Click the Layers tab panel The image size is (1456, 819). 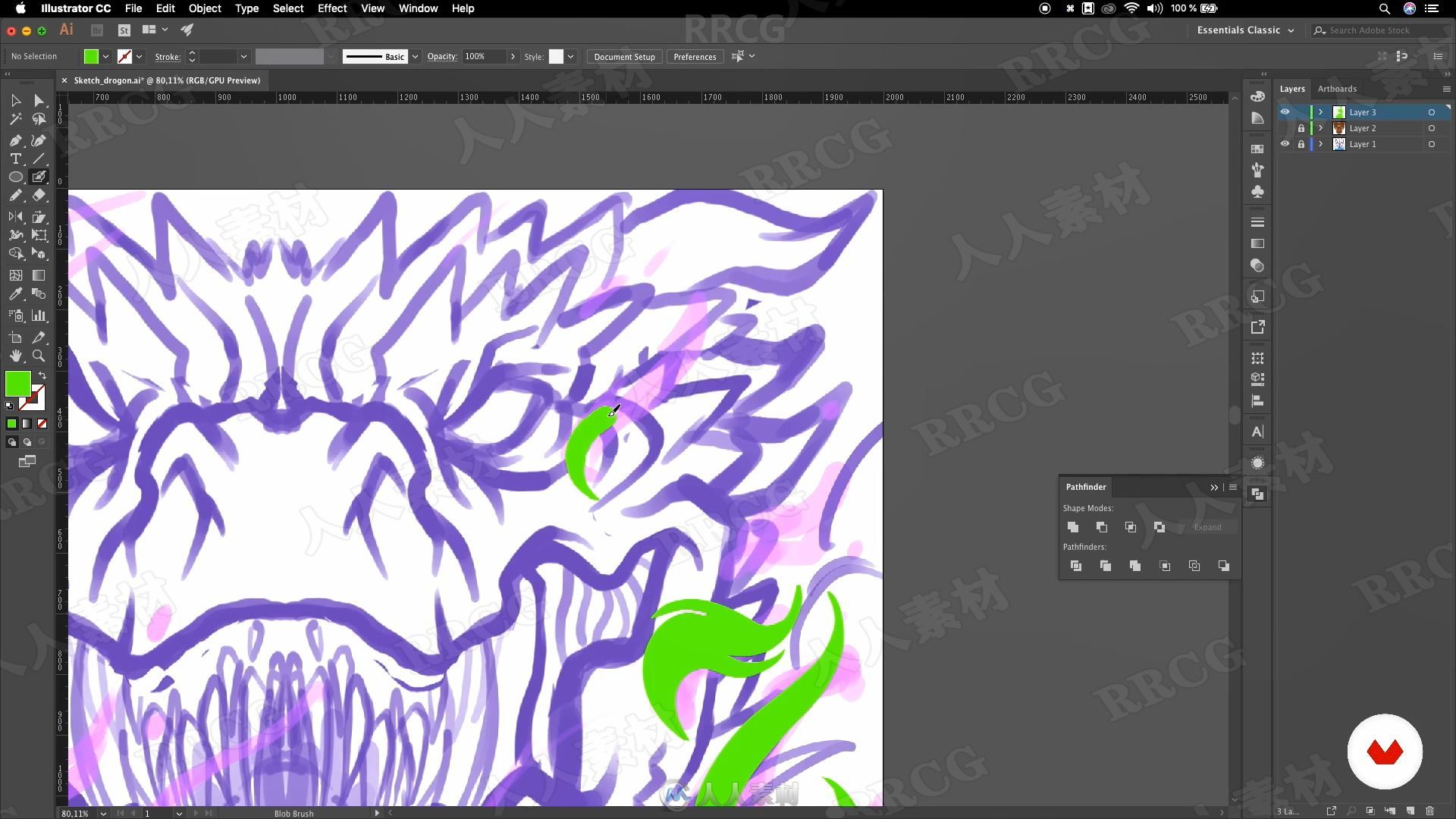pos(1293,88)
